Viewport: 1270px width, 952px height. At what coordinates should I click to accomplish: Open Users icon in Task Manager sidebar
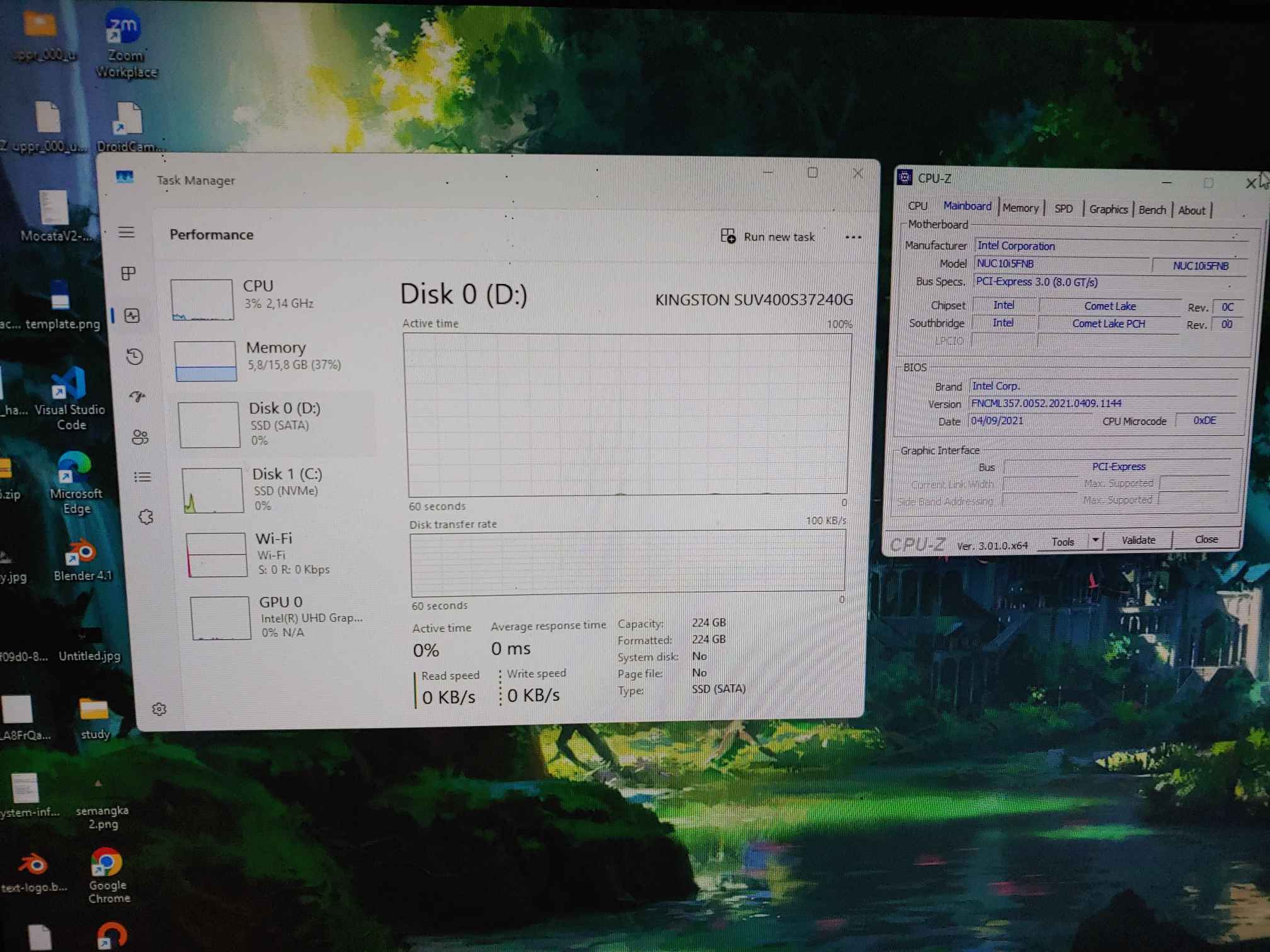pos(140,437)
